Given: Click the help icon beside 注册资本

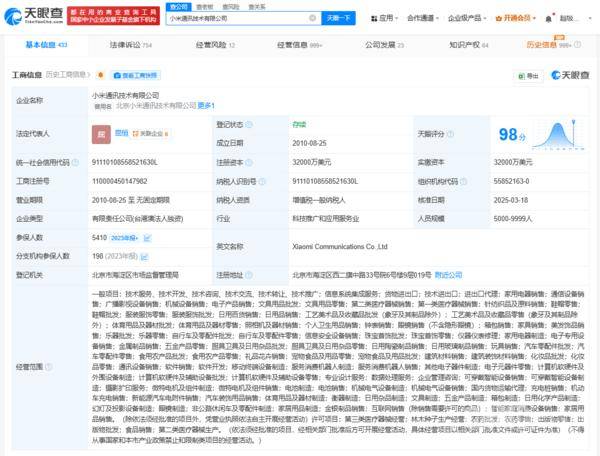Looking at the screenshot, I should click(x=249, y=162).
